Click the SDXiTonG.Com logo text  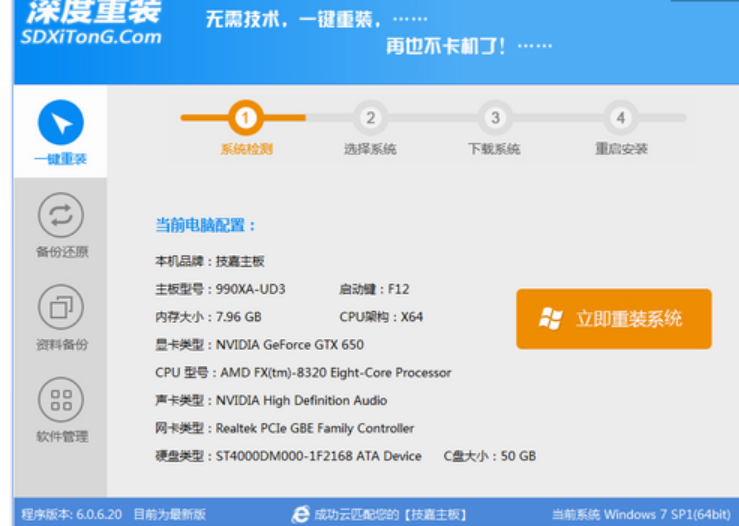tap(91, 37)
